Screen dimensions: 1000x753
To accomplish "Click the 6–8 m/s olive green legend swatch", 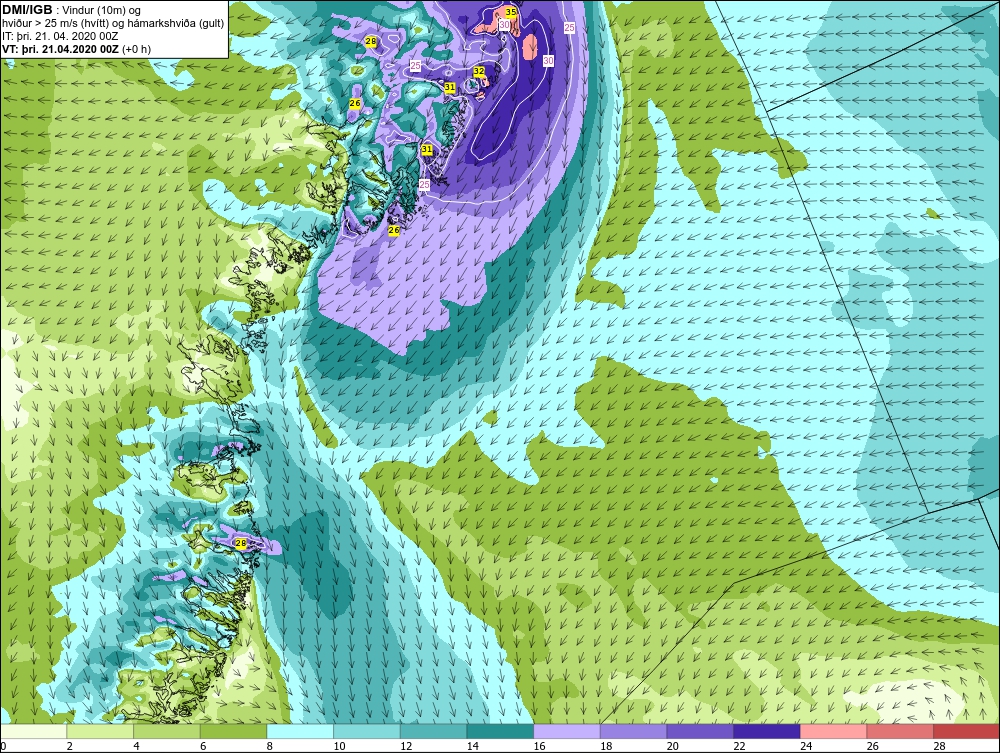I will pyautogui.click(x=233, y=731).
